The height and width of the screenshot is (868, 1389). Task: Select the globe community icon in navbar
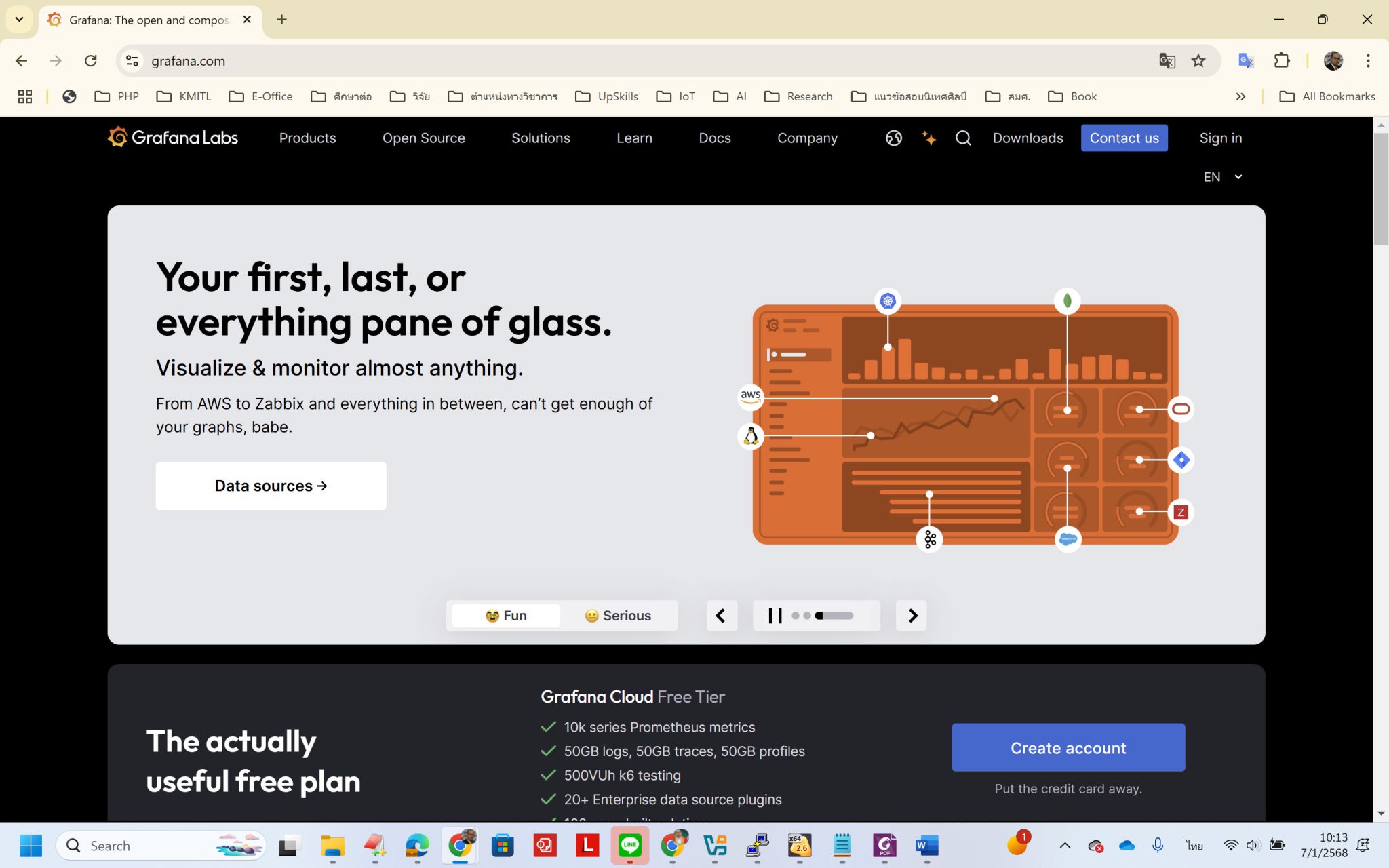(x=893, y=138)
